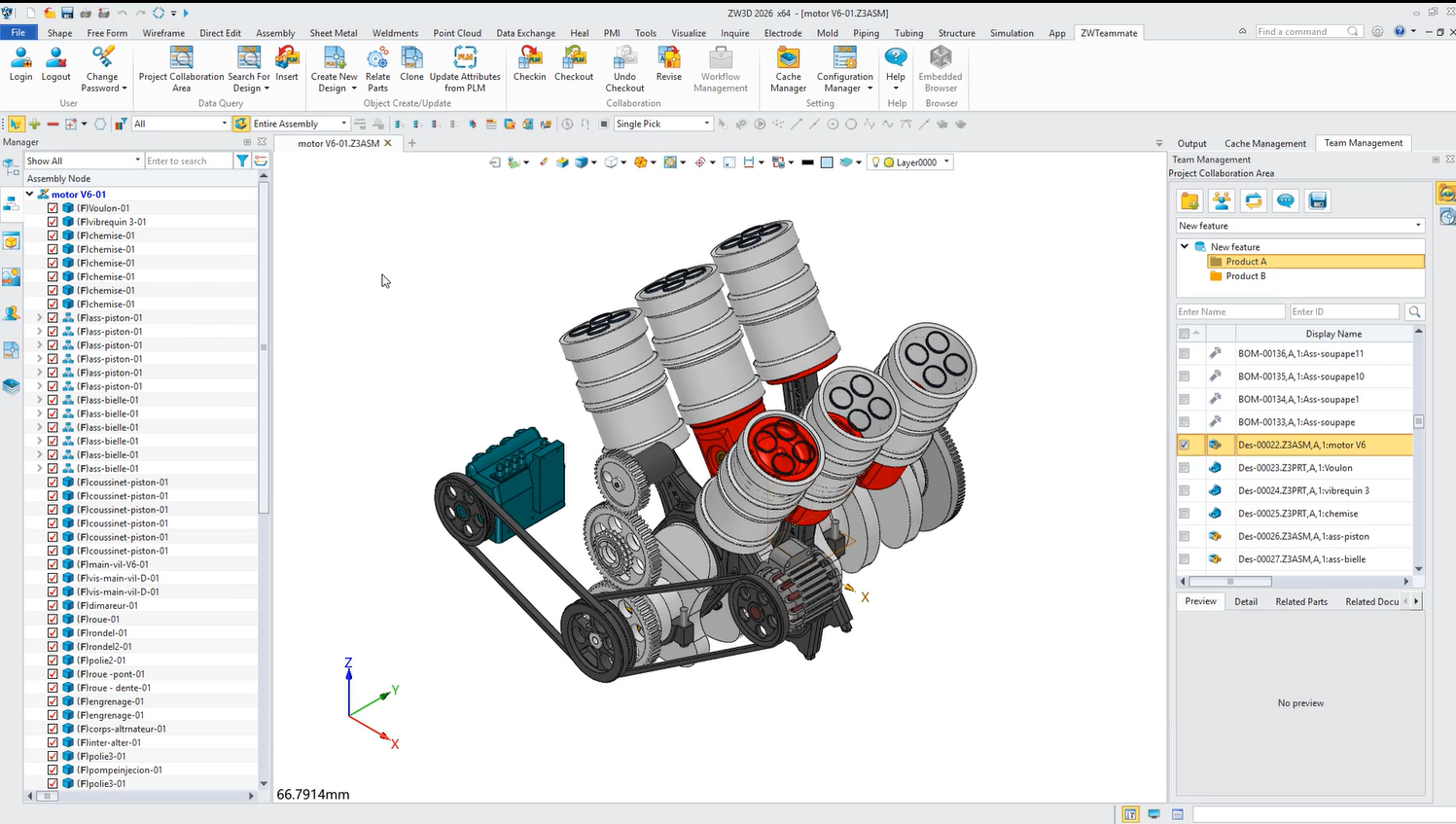This screenshot has width=1456, height=824.
Task: Uncheck the (F)Voulon-01 checkbox
Action: pos(53,207)
